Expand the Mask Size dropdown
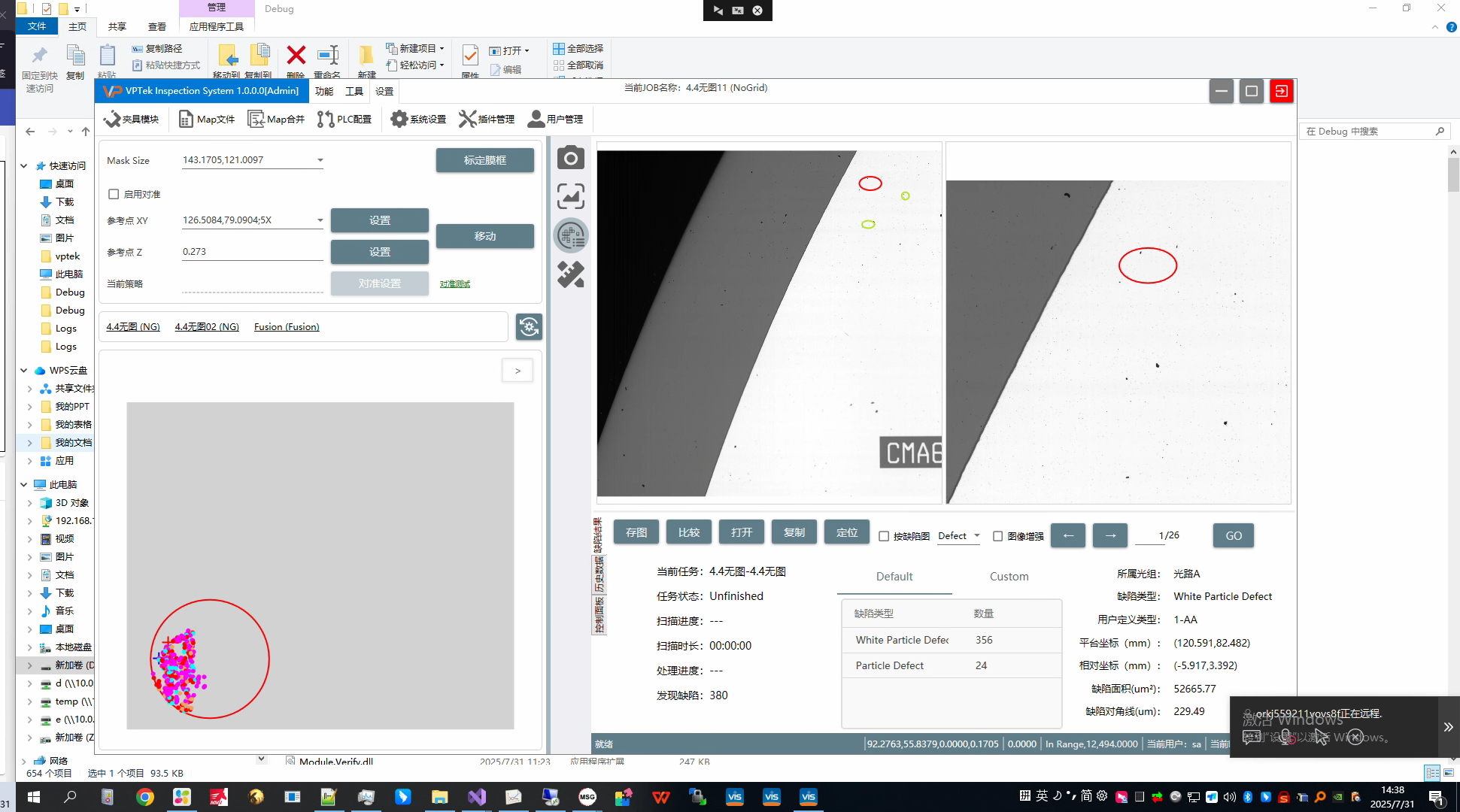 tap(320, 160)
